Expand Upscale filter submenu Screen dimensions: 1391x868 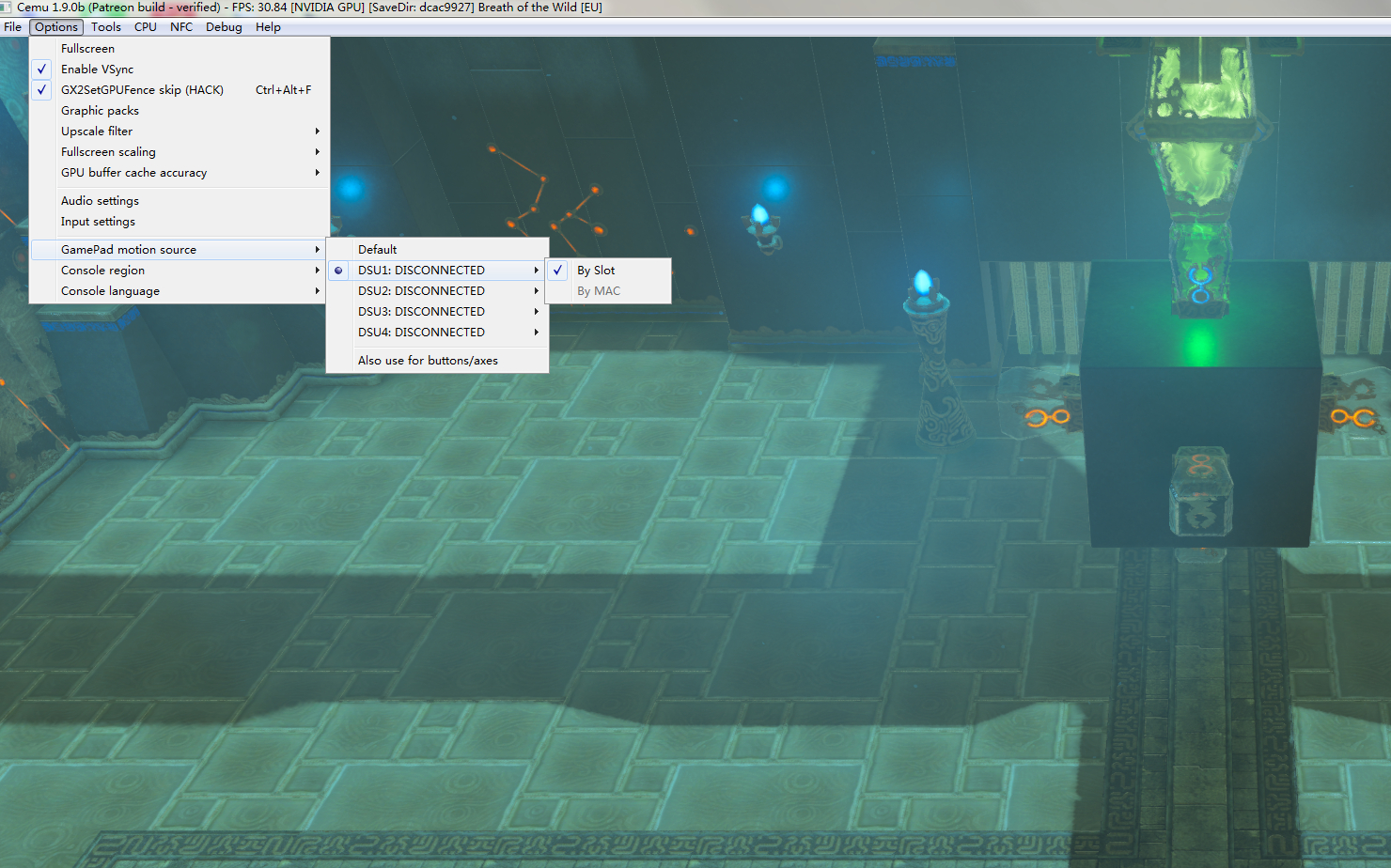pos(180,132)
